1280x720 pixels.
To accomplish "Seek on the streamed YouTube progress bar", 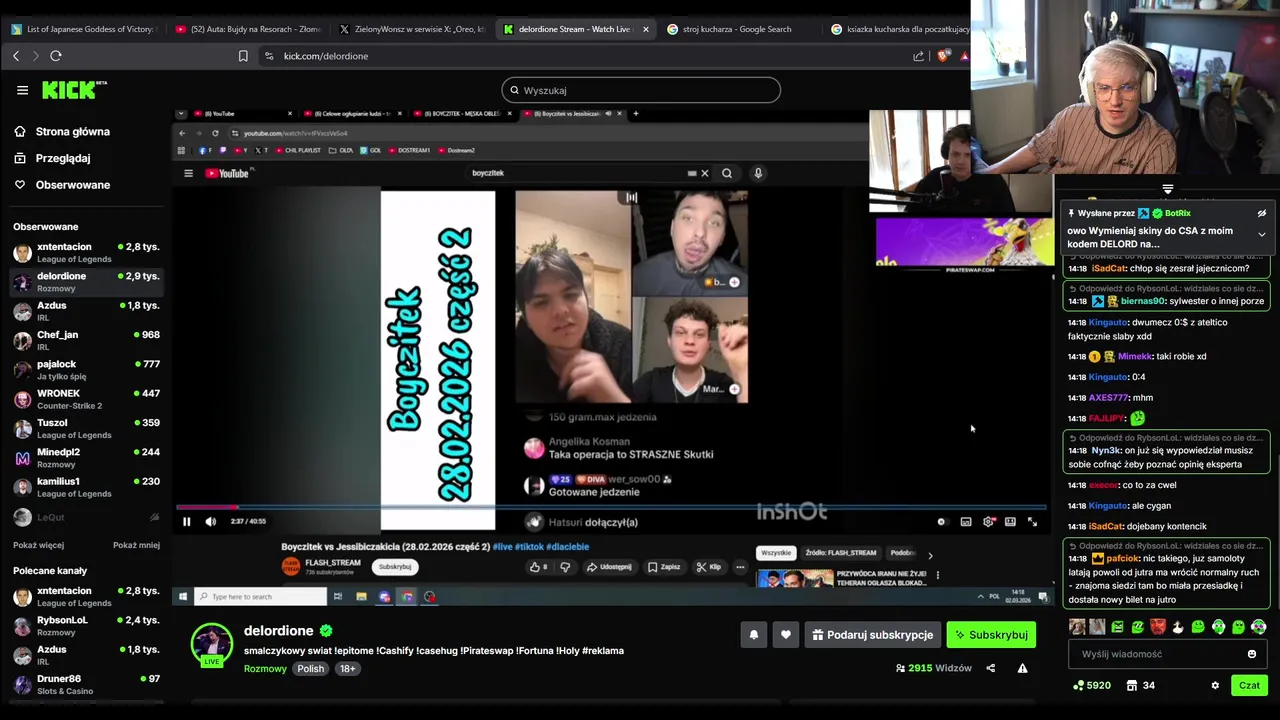I will [612, 508].
